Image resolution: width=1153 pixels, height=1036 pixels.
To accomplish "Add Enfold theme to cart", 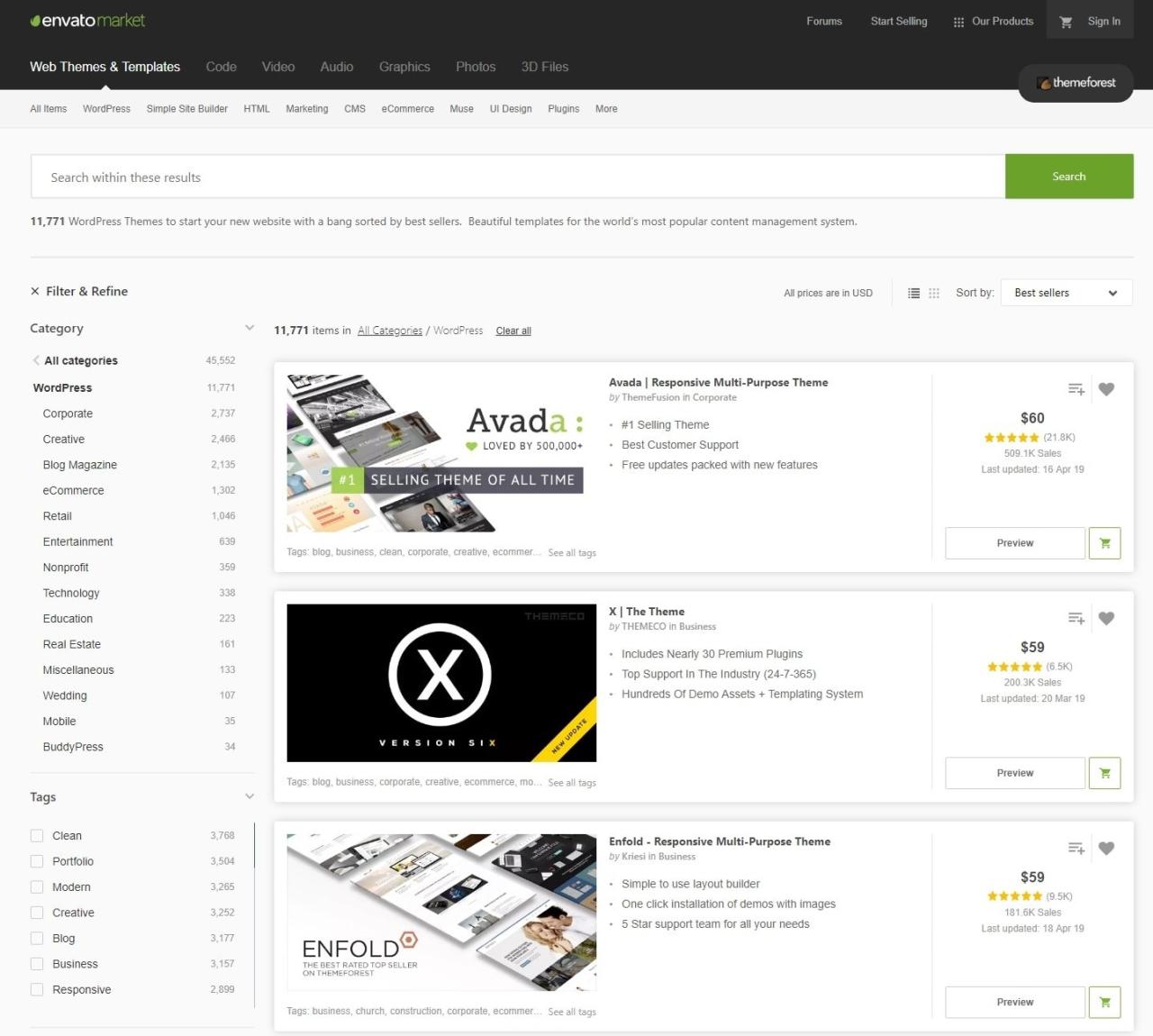I will (x=1104, y=1002).
